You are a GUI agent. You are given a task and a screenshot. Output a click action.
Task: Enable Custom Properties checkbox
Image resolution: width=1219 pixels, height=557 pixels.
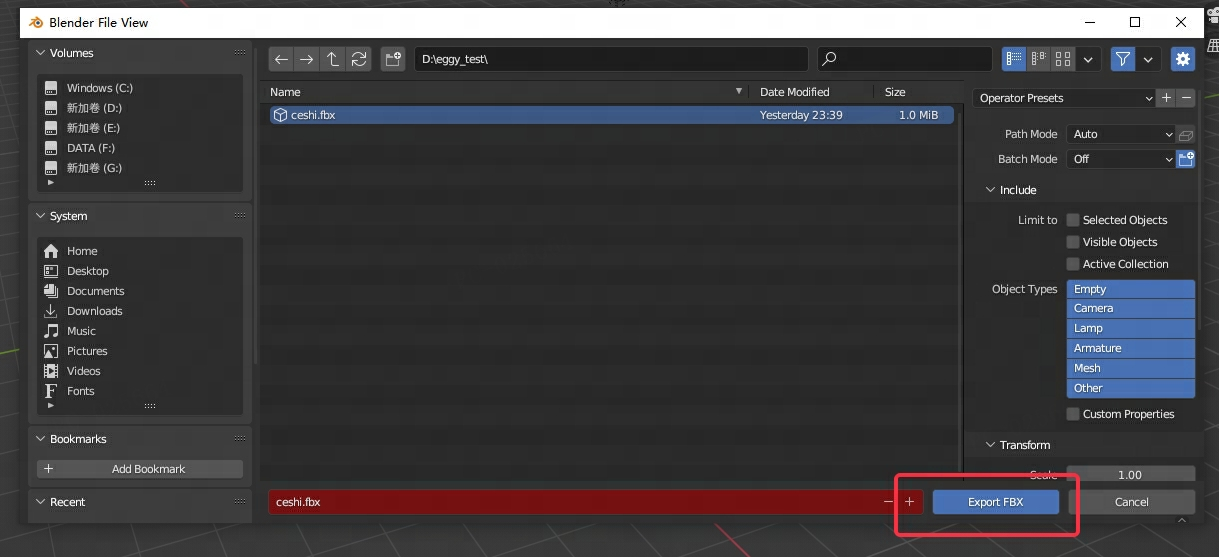click(x=1073, y=414)
